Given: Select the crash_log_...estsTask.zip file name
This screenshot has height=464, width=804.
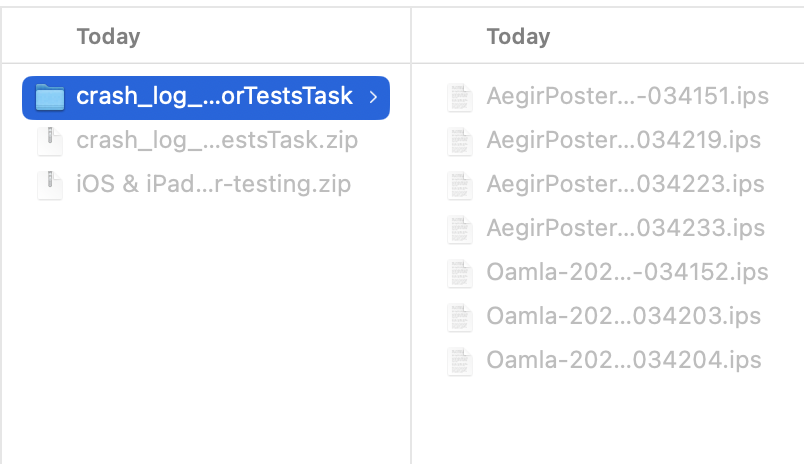Looking at the screenshot, I should tap(217, 140).
